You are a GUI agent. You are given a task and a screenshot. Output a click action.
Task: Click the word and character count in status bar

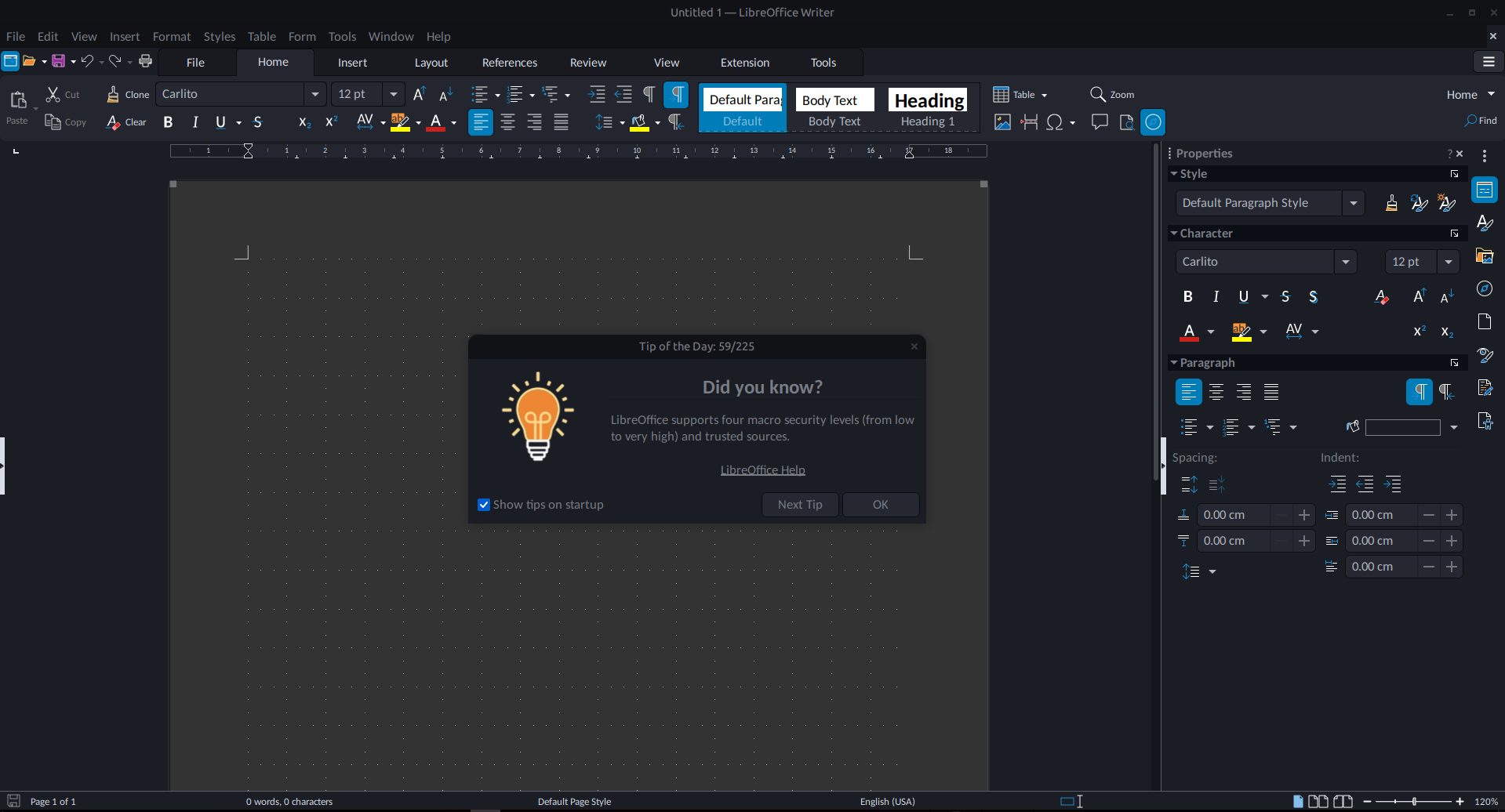point(289,802)
